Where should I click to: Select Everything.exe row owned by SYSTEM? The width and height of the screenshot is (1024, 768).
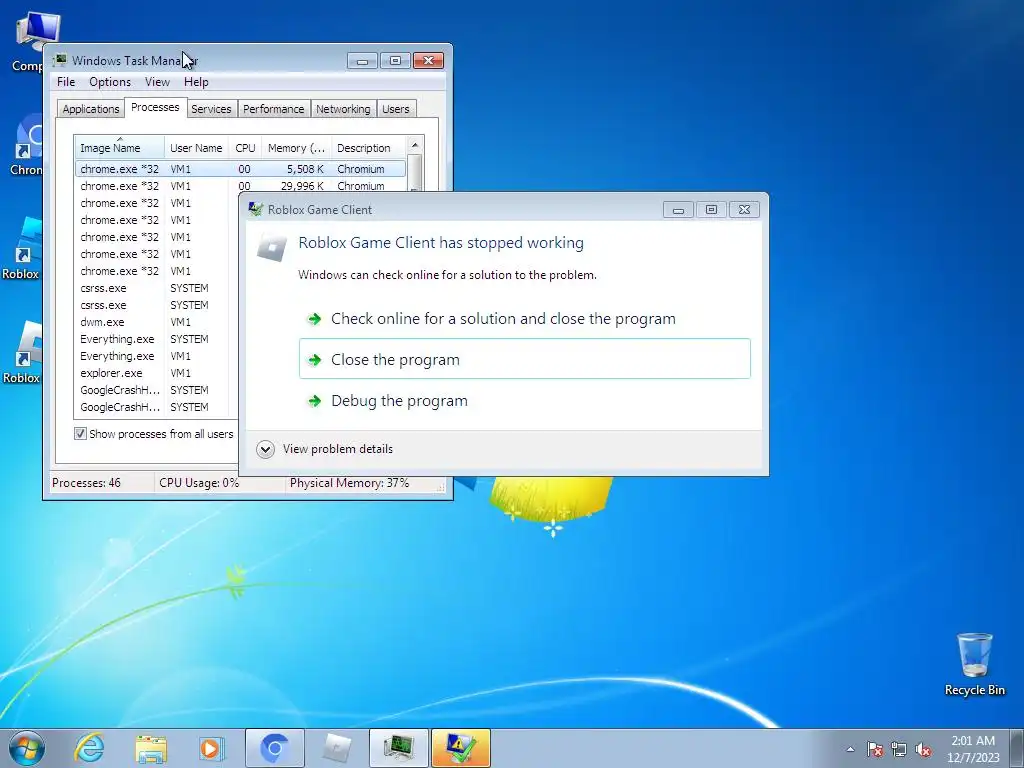point(155,339)
